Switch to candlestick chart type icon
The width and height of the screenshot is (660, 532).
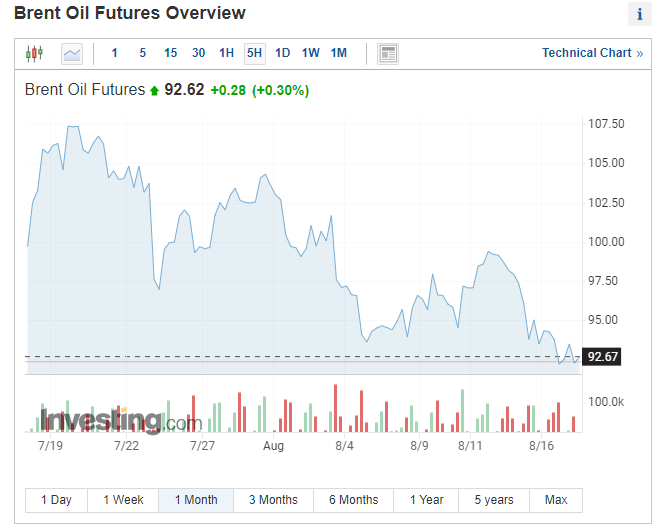[35, 53]
